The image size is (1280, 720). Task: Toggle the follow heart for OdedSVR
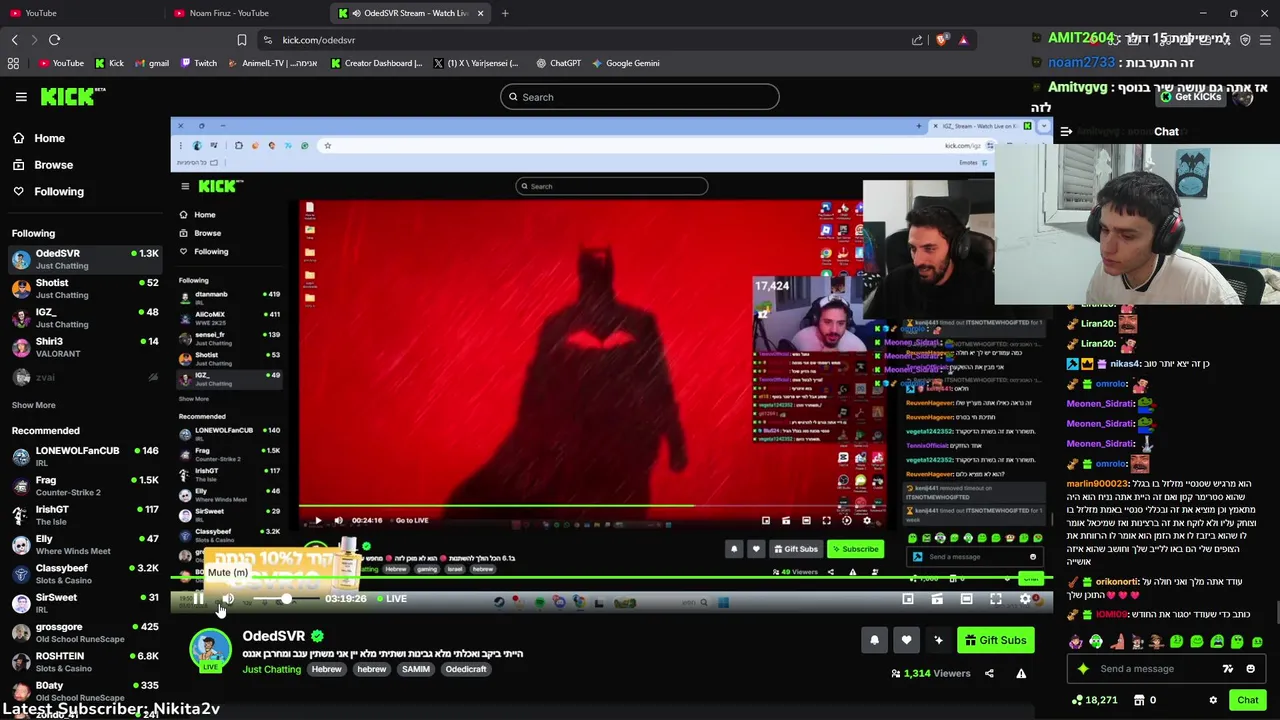(906, 640)
